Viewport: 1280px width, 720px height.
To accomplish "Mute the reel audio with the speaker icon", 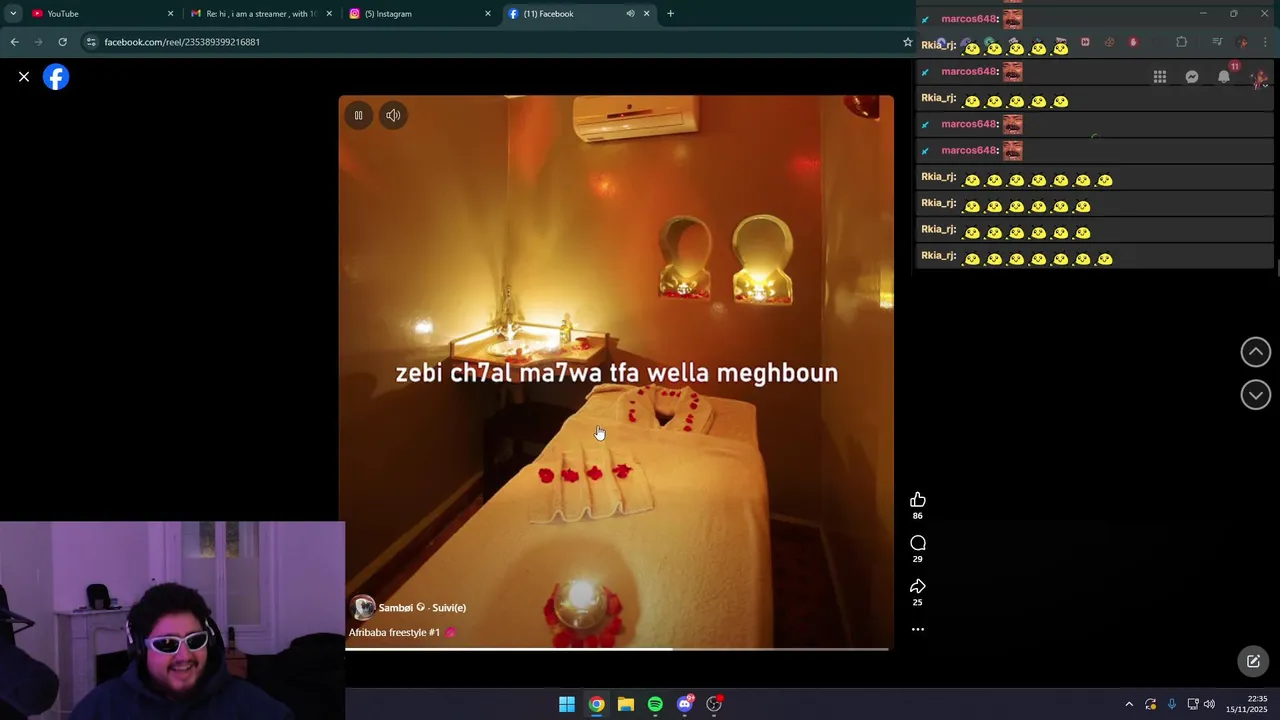I will coord(393,115).
